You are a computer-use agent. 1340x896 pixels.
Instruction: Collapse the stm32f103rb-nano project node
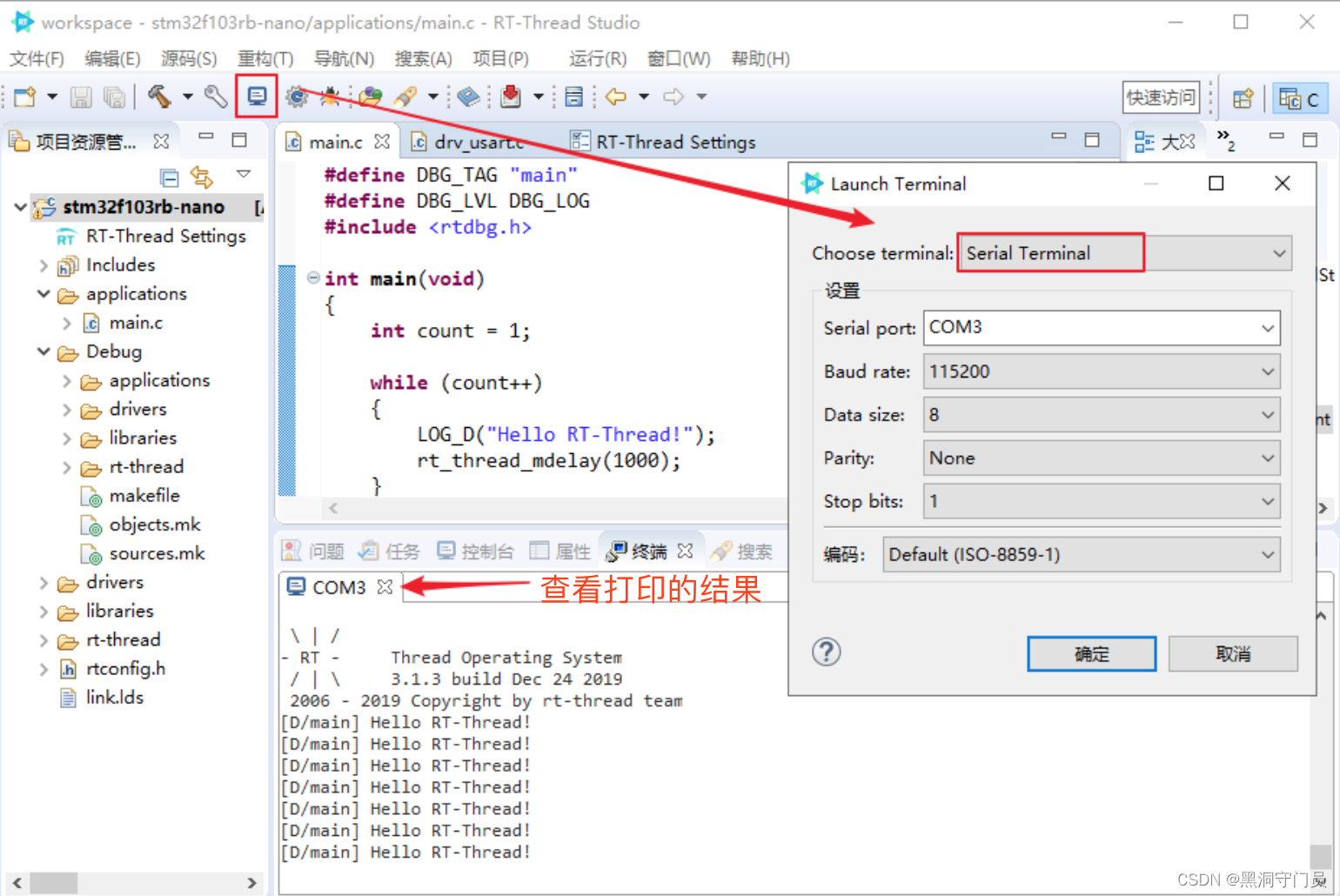20,207
